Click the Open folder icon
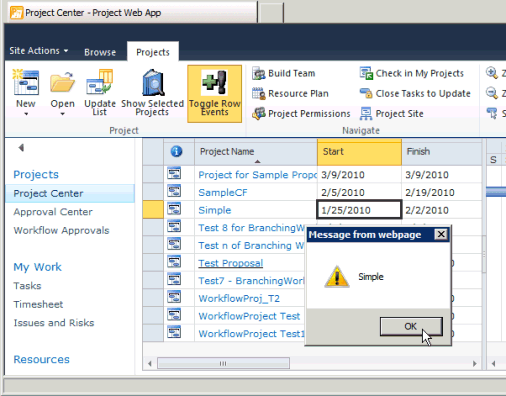 [x=62, y=82]
